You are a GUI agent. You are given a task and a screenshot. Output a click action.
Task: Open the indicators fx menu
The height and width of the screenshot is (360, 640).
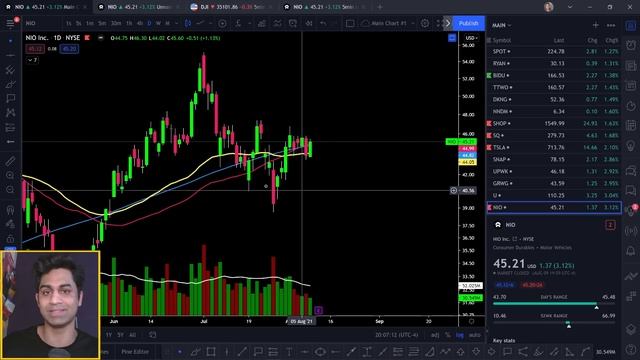pos(238,23)
